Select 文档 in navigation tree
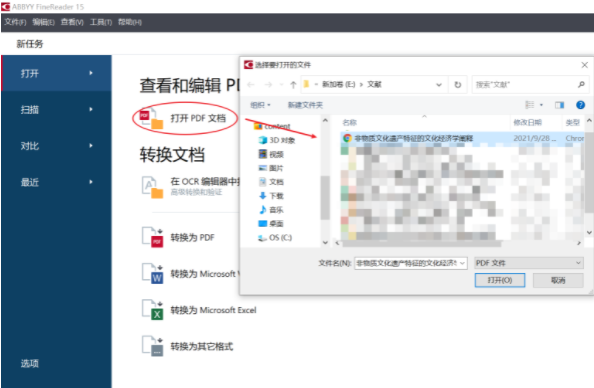 [x=271, y=182]
